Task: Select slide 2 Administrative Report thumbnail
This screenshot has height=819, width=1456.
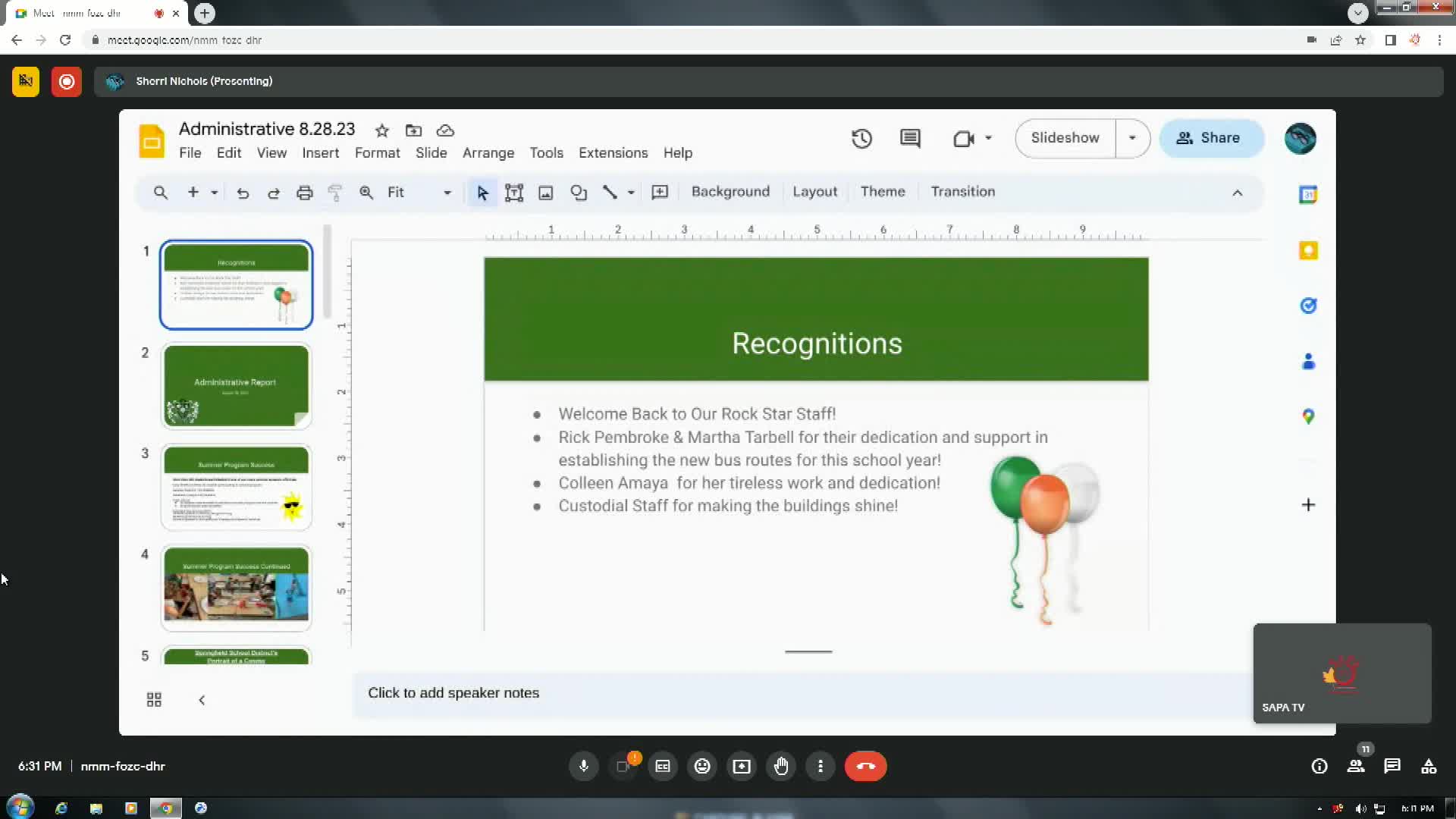Action: click(237, 386)
